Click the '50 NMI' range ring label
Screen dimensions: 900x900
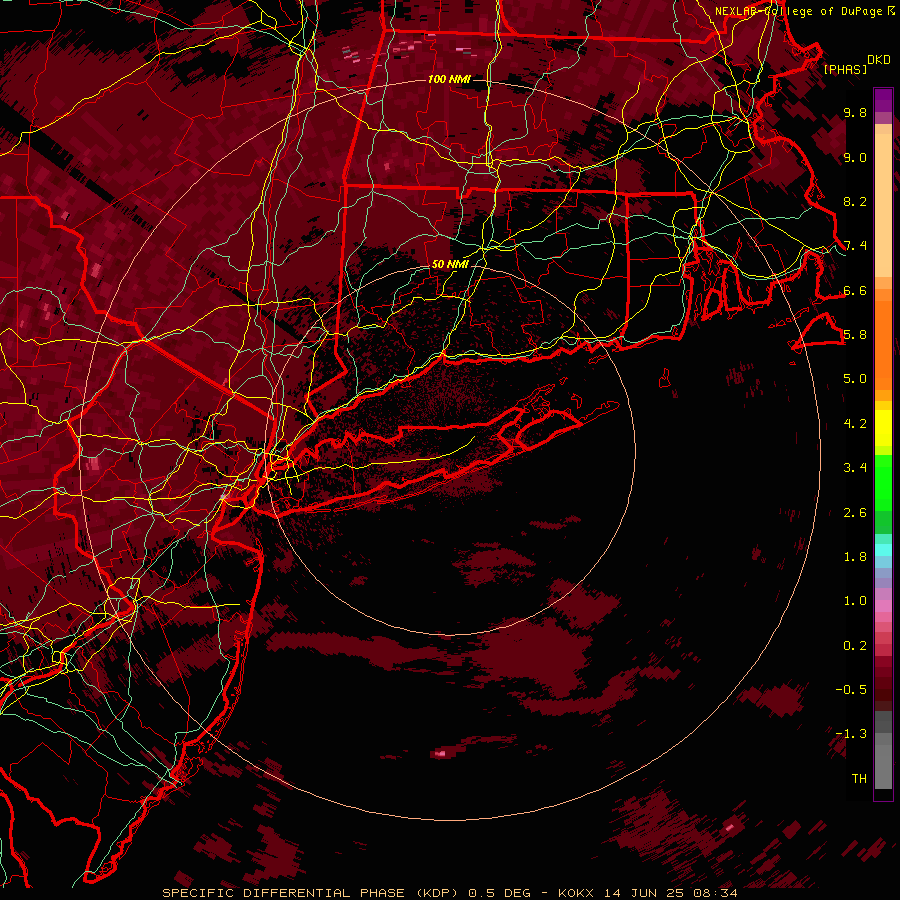450,264
